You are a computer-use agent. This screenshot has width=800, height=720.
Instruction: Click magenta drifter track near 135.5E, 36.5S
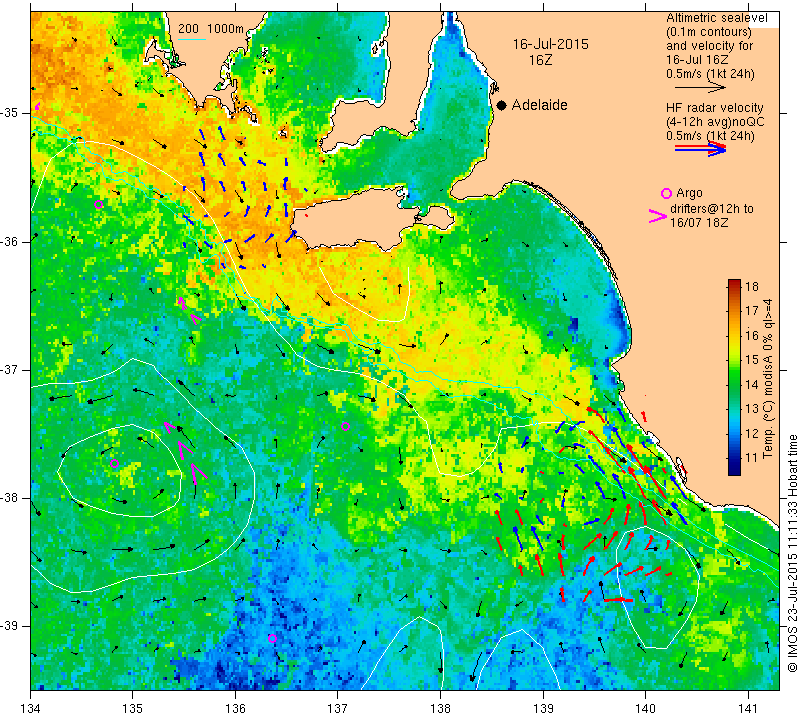pos(188,311)
